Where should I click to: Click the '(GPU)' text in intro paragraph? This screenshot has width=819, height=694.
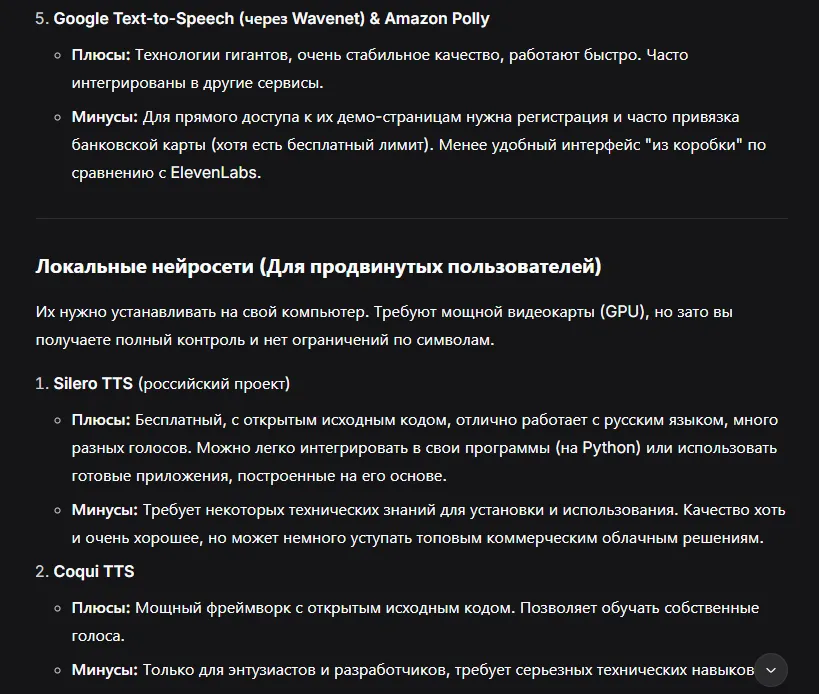click(x=625, y=312)
